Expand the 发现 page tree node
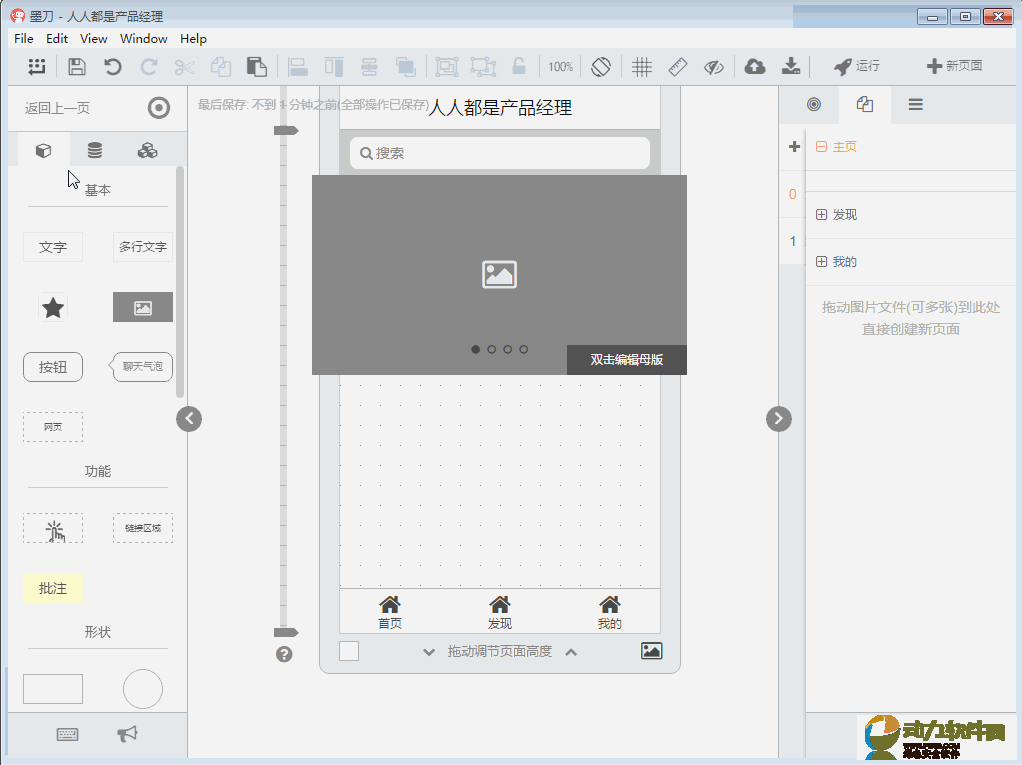The width and height of the screenshot is (1022, 765). [821, 214]
